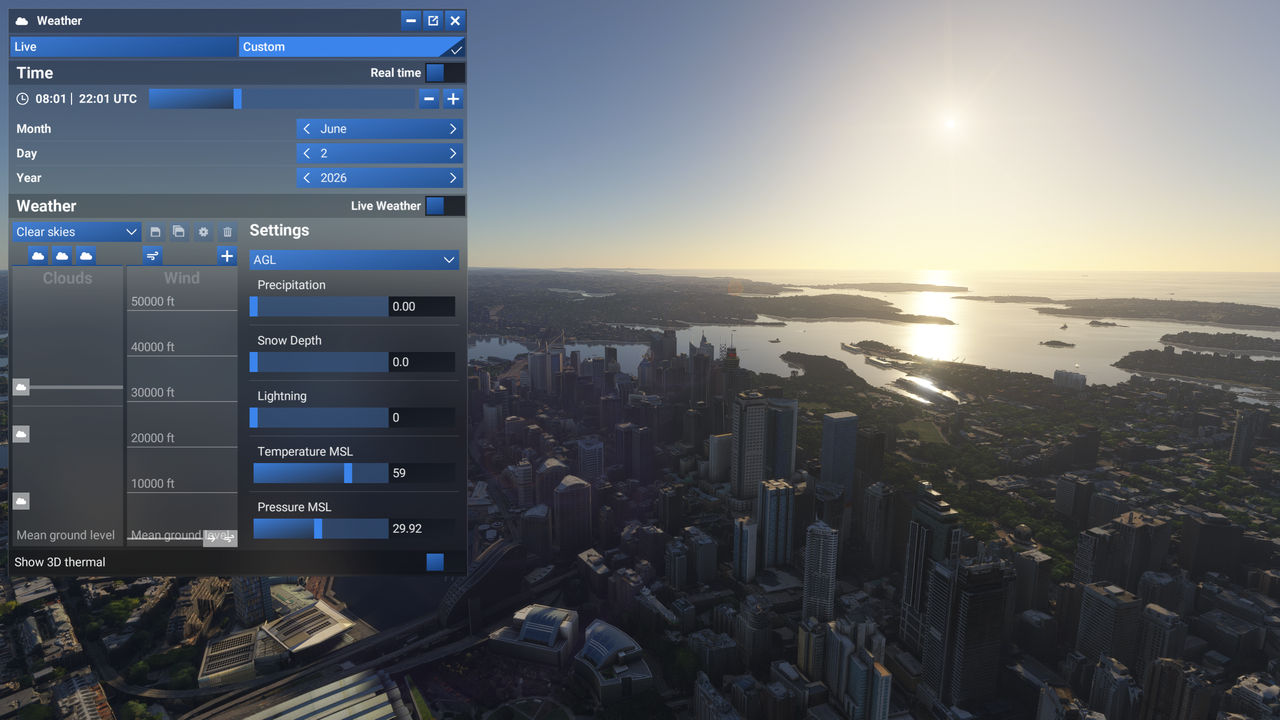Decrease time with the minus button
Screen dimensions: 1280x720
[429, 99]
